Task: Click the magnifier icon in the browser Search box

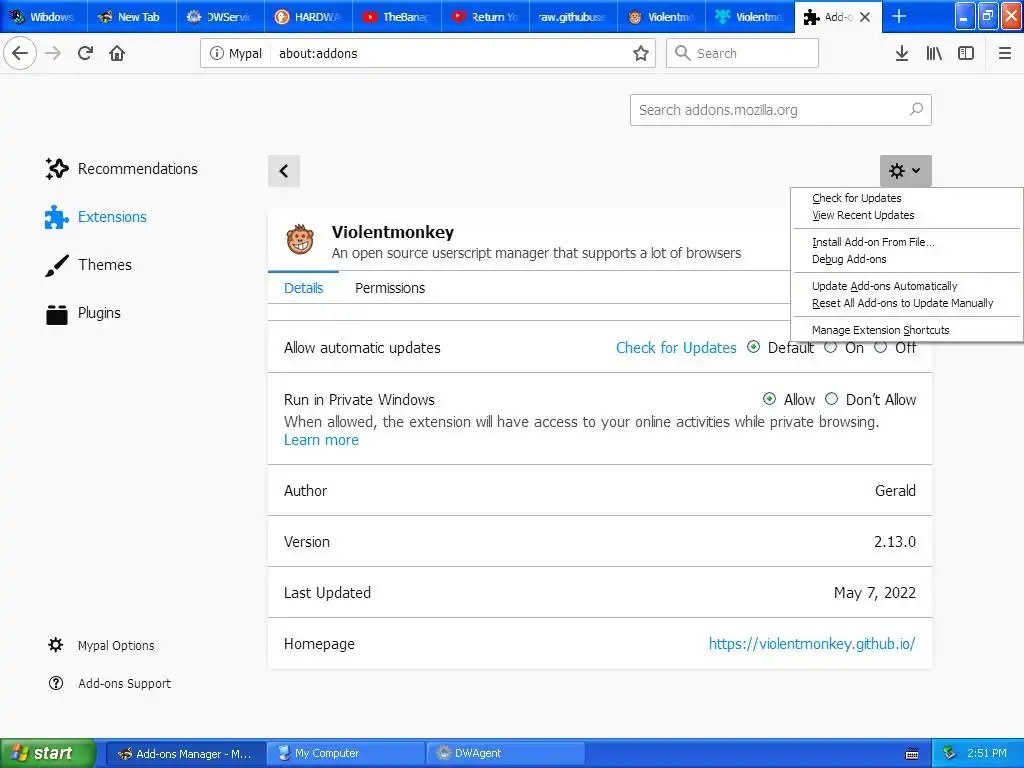Action: click(x=682, y=54)
